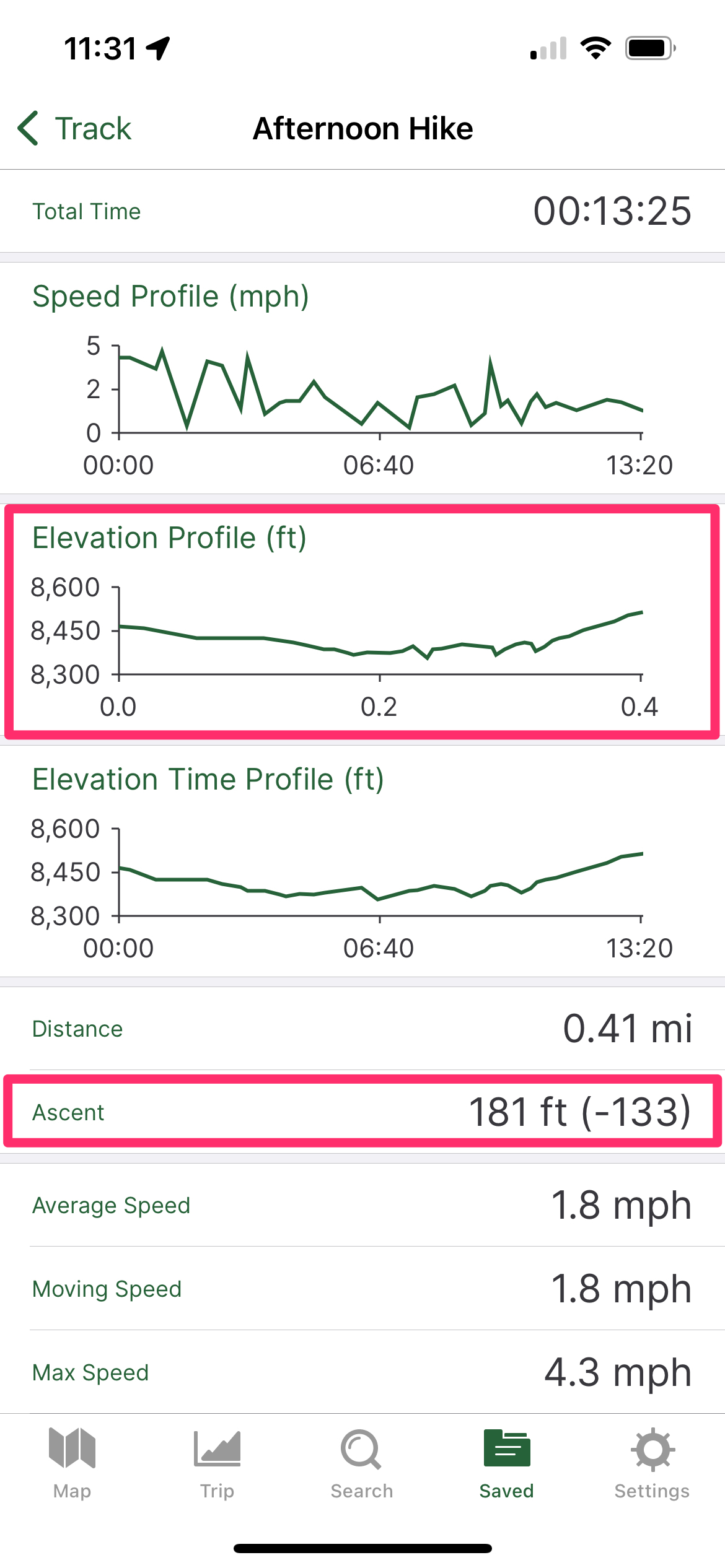This screenshot has height=1568, width=725.
Task: Select the Total Time row
Action: tap(362, 211)
